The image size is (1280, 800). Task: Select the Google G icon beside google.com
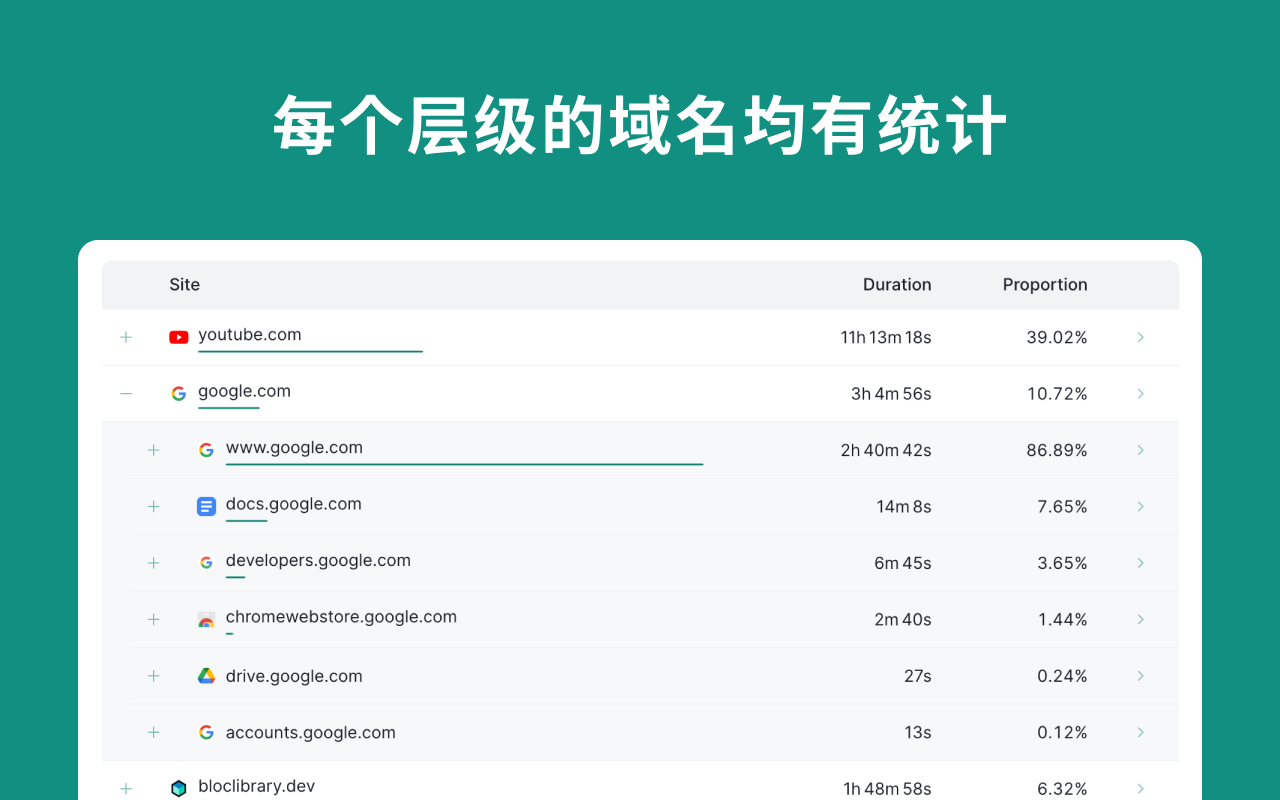point(178,393)
